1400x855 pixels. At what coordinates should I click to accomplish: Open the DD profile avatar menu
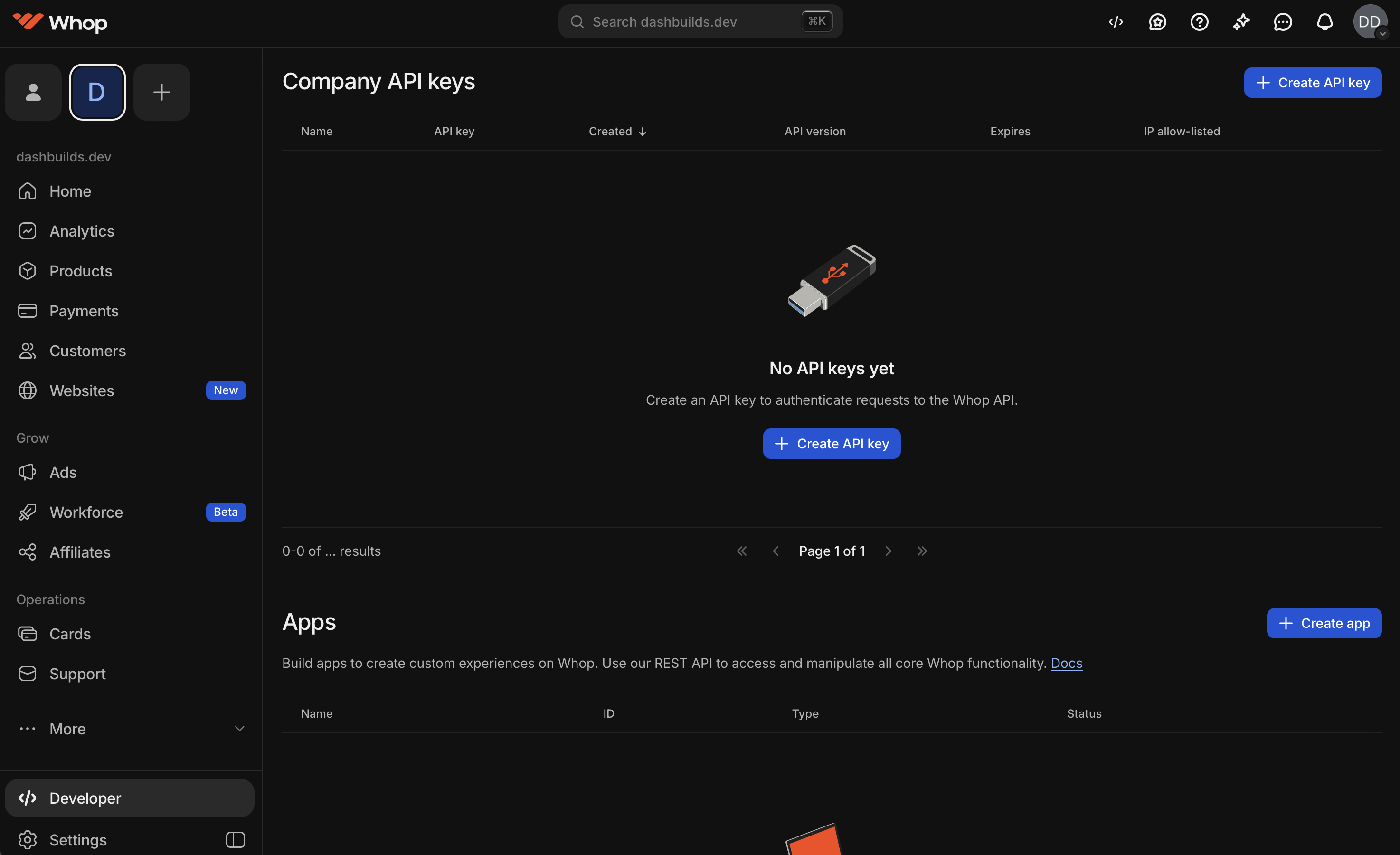coord(1370,22)
